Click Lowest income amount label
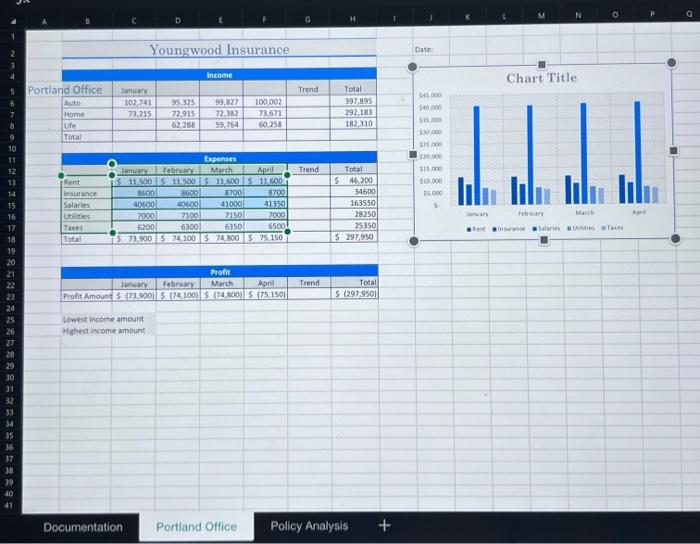The width and height of the screenshot is (700, 544). point(103,319)
